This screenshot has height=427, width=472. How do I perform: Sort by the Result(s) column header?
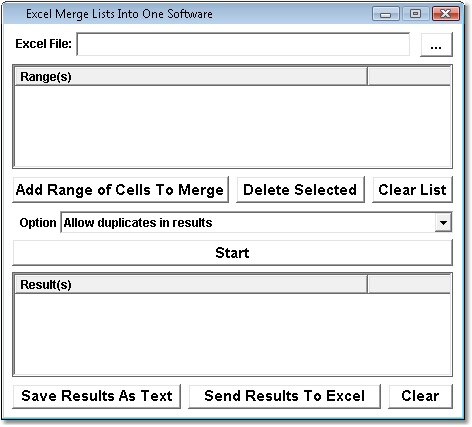coord(191,285)
